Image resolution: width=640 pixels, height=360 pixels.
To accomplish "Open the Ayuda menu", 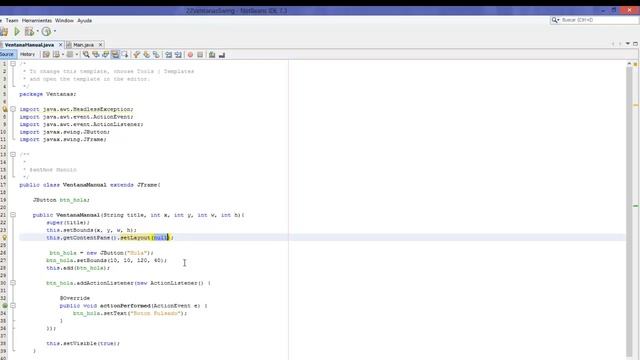I will click(84, 20).
